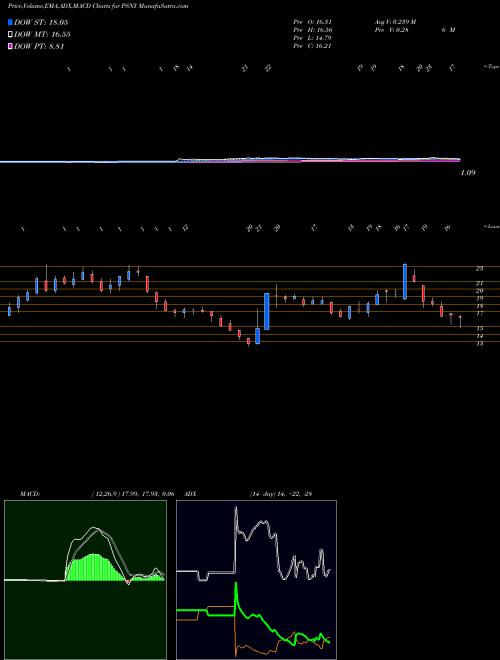
Task: Click the price axis label 23
Action: (479, 268)
